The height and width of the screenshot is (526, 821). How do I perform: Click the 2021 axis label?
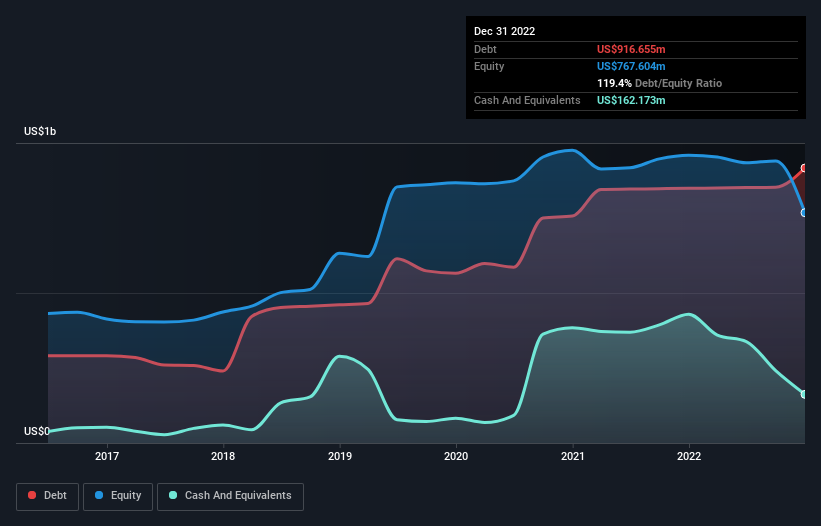point(573,456)
